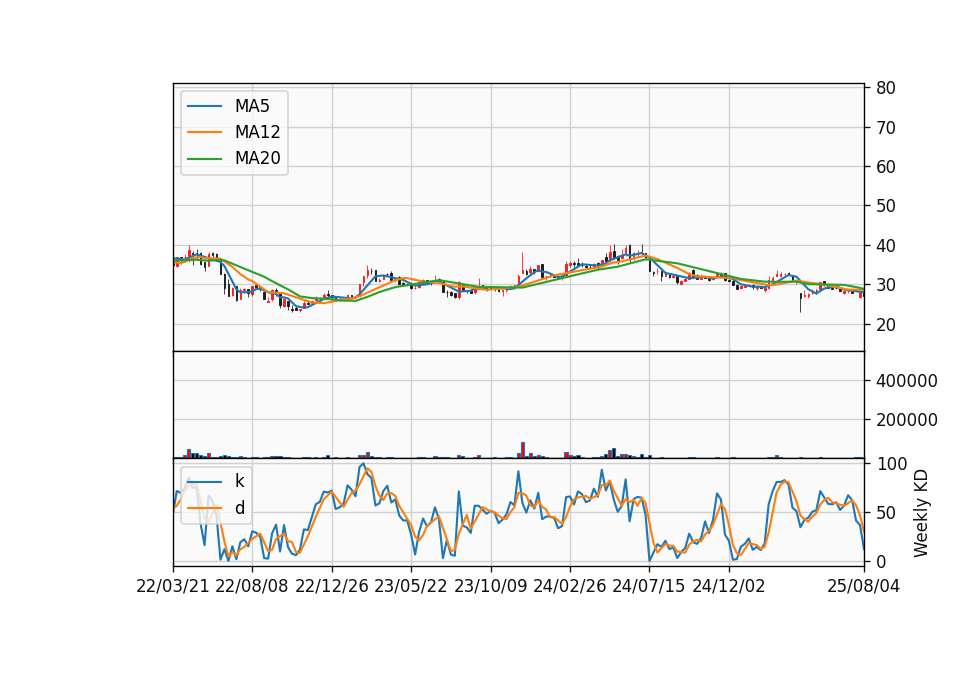
Task: Click the price axis value 30
Action: (x=886, y=285)
